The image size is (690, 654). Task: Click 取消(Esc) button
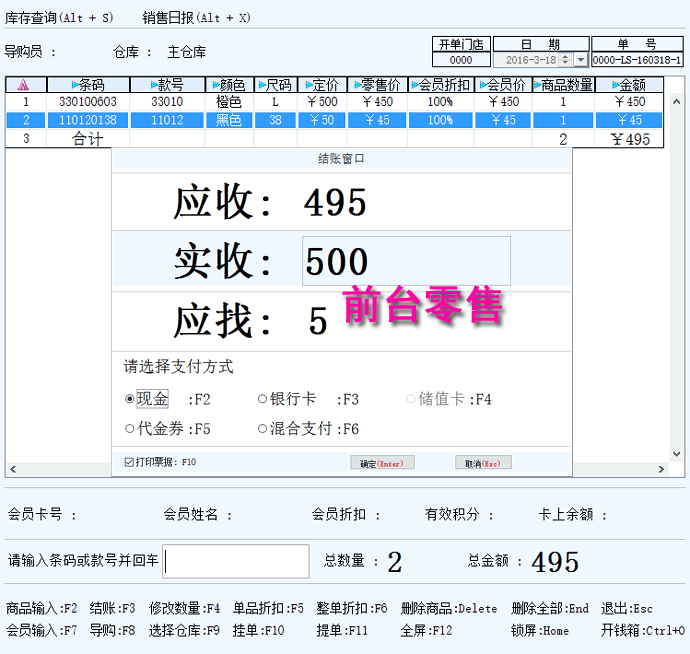coord(483,463)
